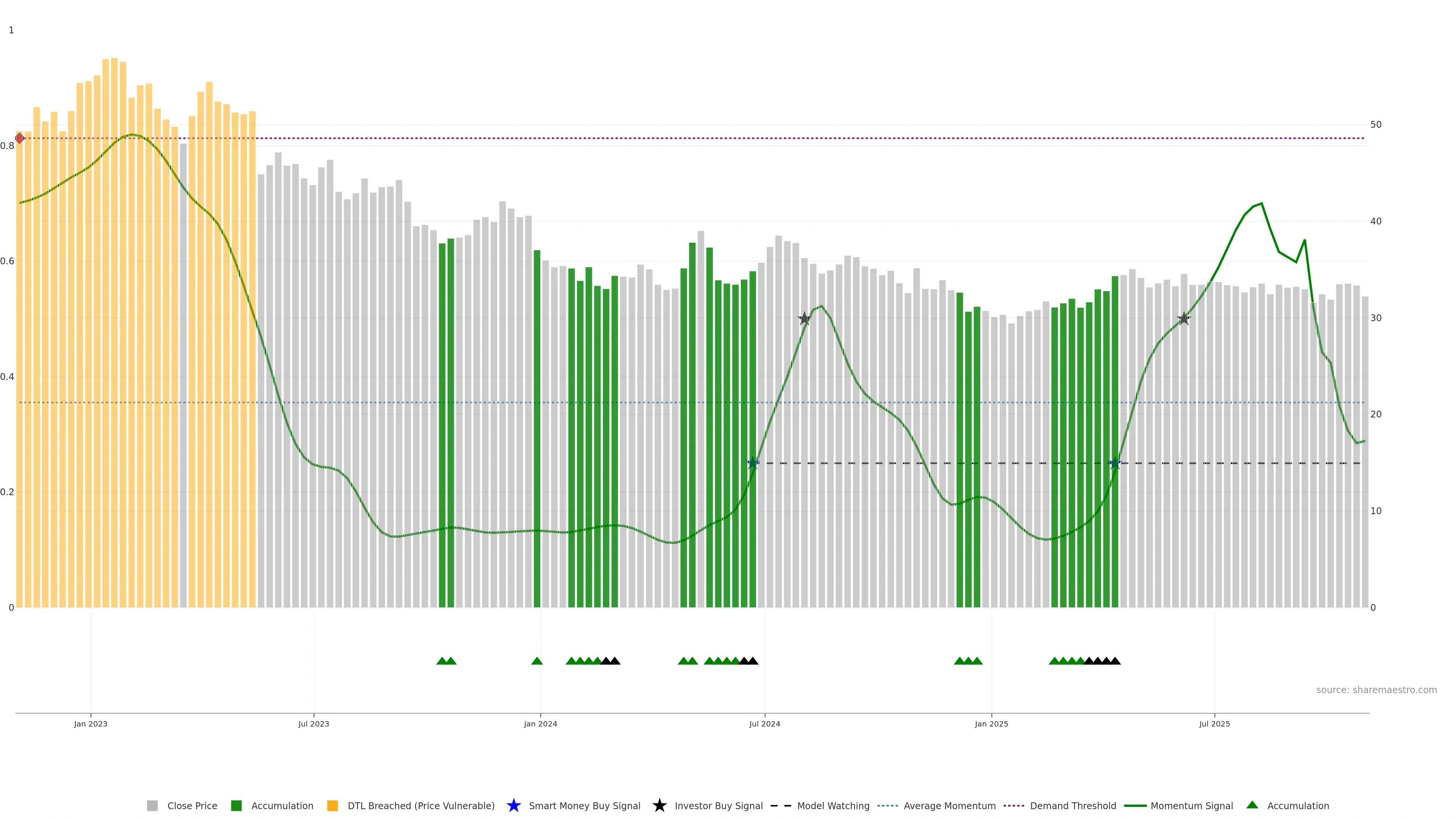Screen dimensions: 1456x819
Task: Click the momentum signal peak near August 2025
Action: click(1261, 204)
